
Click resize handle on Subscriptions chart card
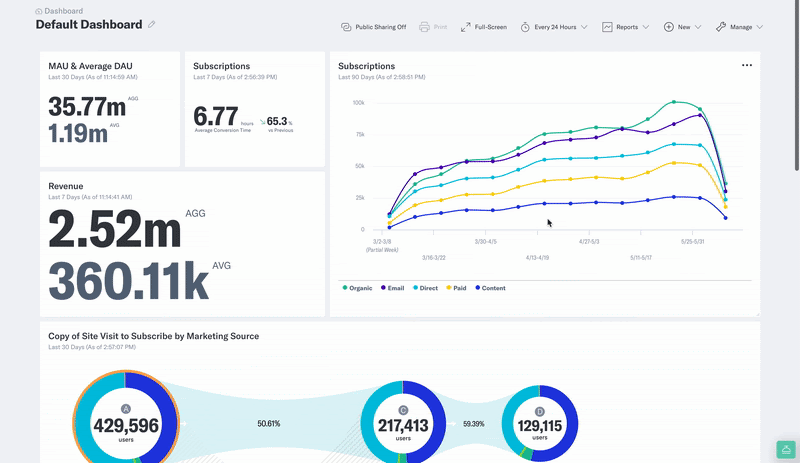[x=757, y=314]
